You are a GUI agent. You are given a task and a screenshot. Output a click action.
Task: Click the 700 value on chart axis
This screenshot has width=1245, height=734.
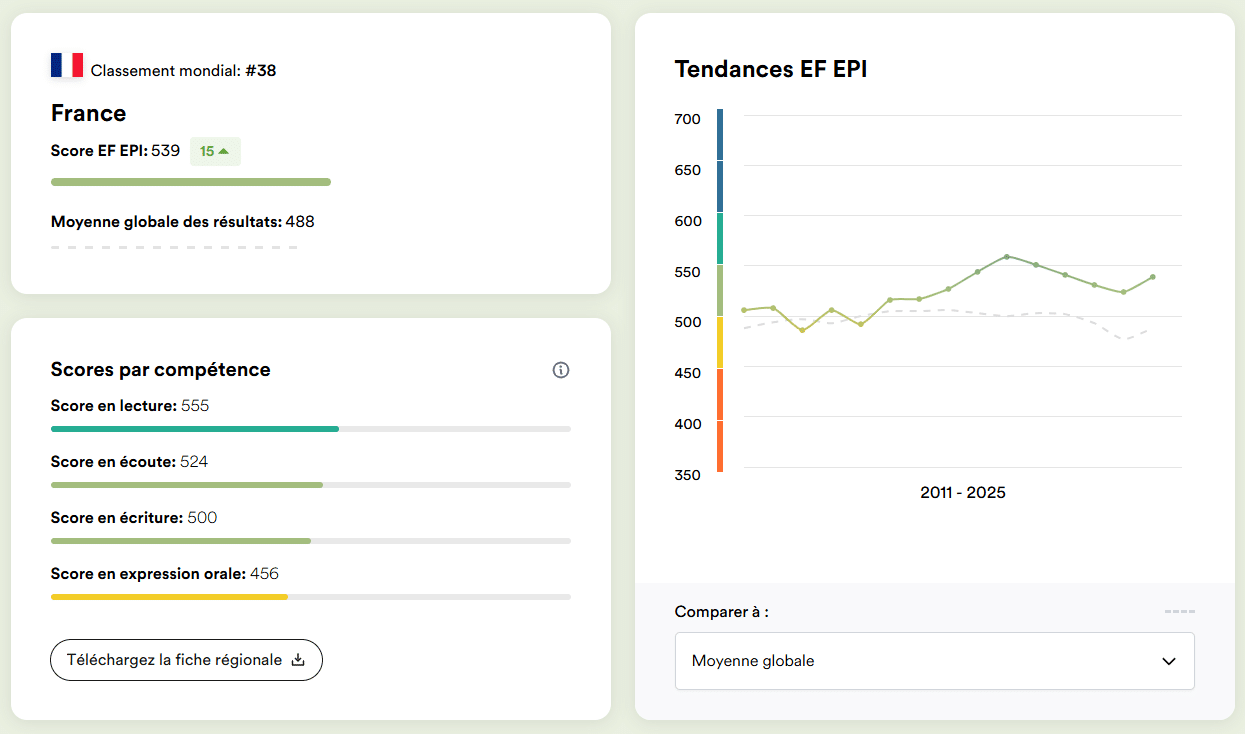[688, 119]
